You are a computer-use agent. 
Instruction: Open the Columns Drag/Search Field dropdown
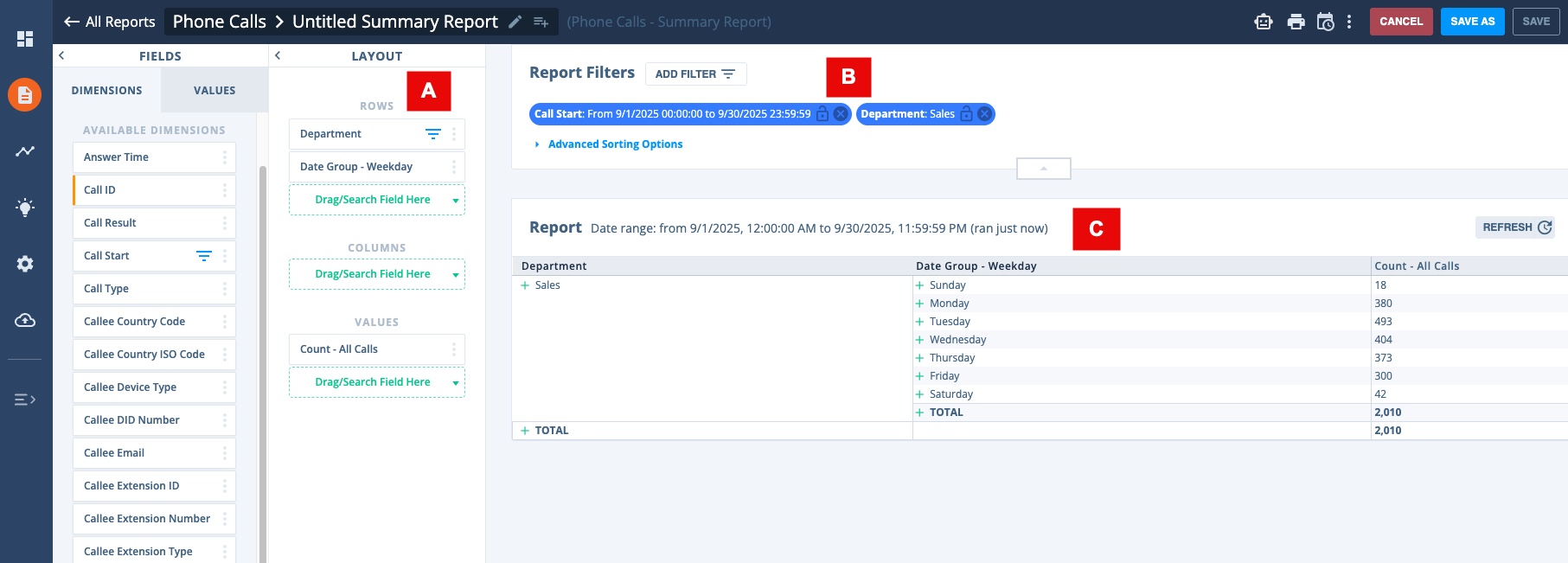(x=456, y=275)
